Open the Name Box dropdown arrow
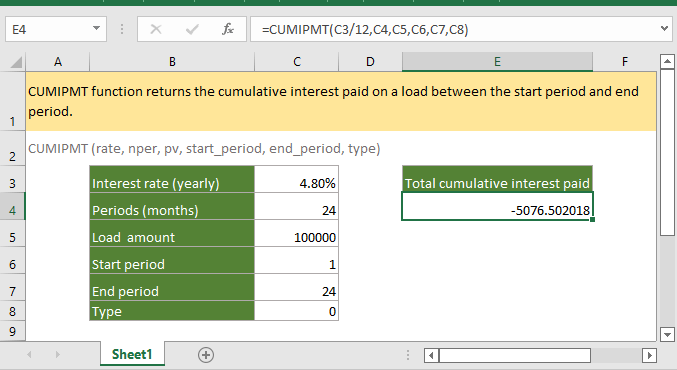Image resolution: width=677 pixels, height=370 pixels. click(x=96, y=29)
